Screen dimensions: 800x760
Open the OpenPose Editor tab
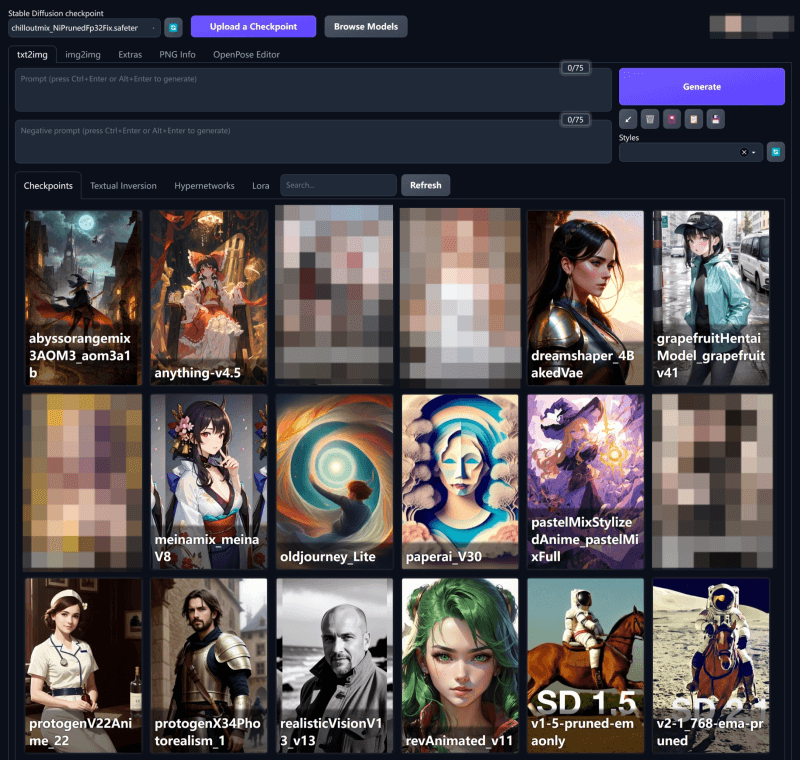pyautogui.click(x=246, y=54)
